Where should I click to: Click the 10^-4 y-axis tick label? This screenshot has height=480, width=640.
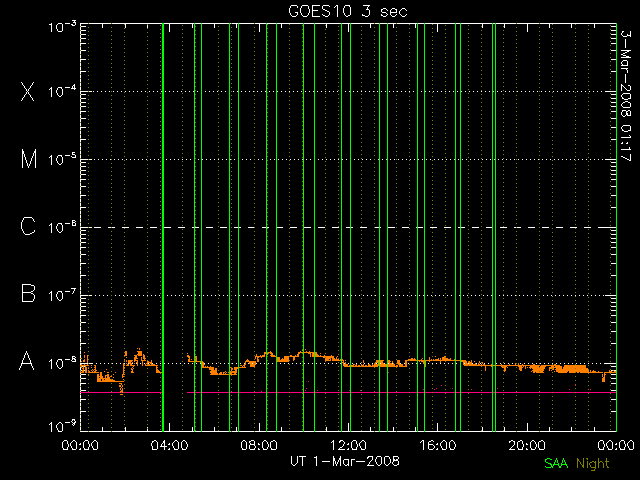pos(62,91)
